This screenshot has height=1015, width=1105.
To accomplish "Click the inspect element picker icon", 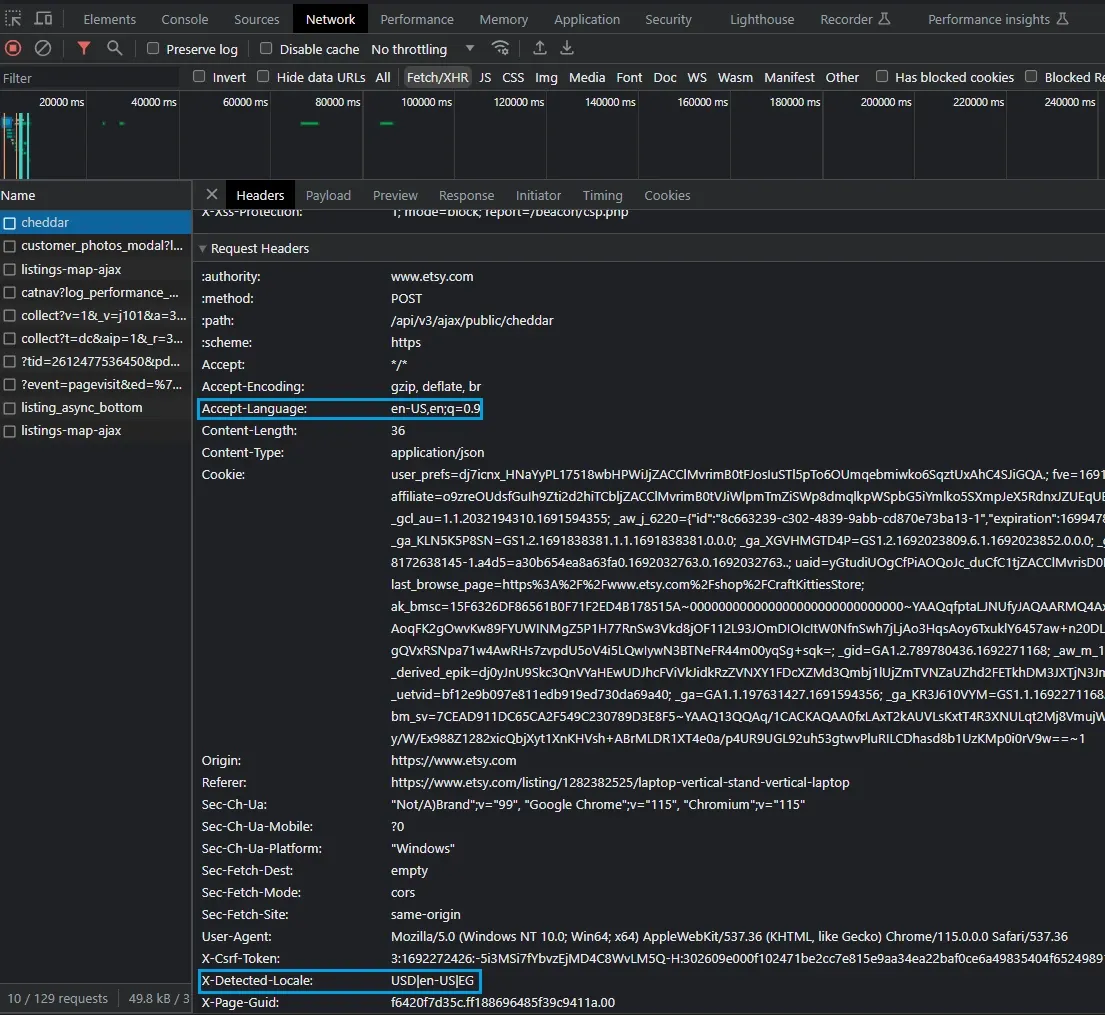I will (x=14, y=19).
